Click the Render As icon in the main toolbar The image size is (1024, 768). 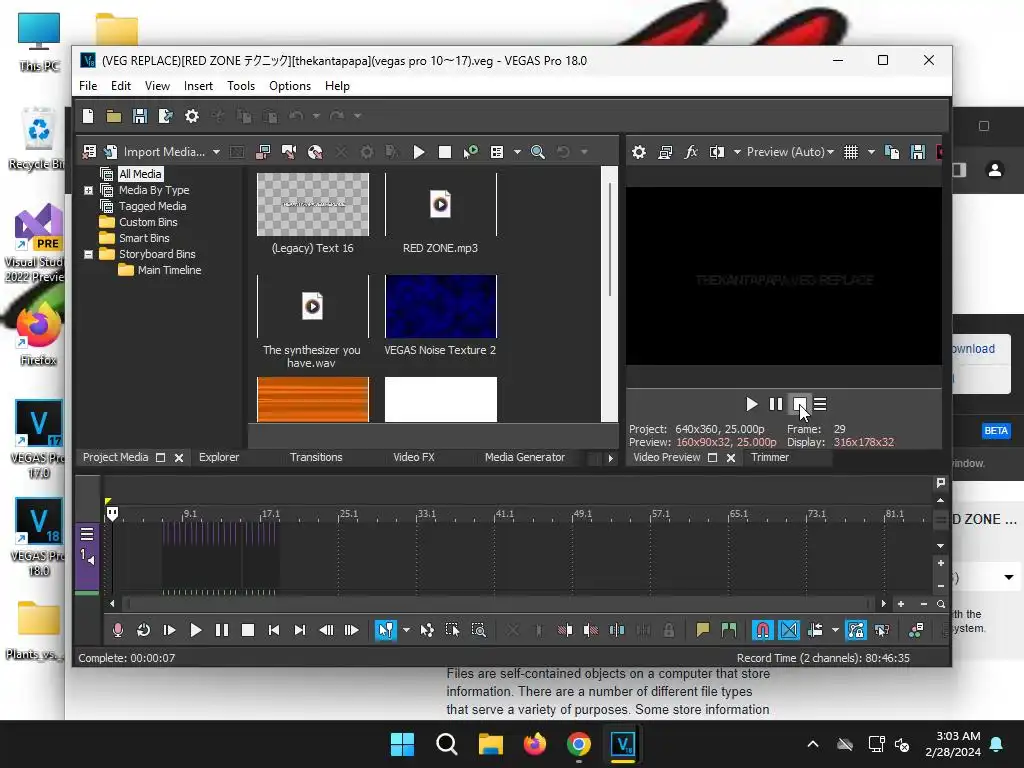(x=165, y=116)
